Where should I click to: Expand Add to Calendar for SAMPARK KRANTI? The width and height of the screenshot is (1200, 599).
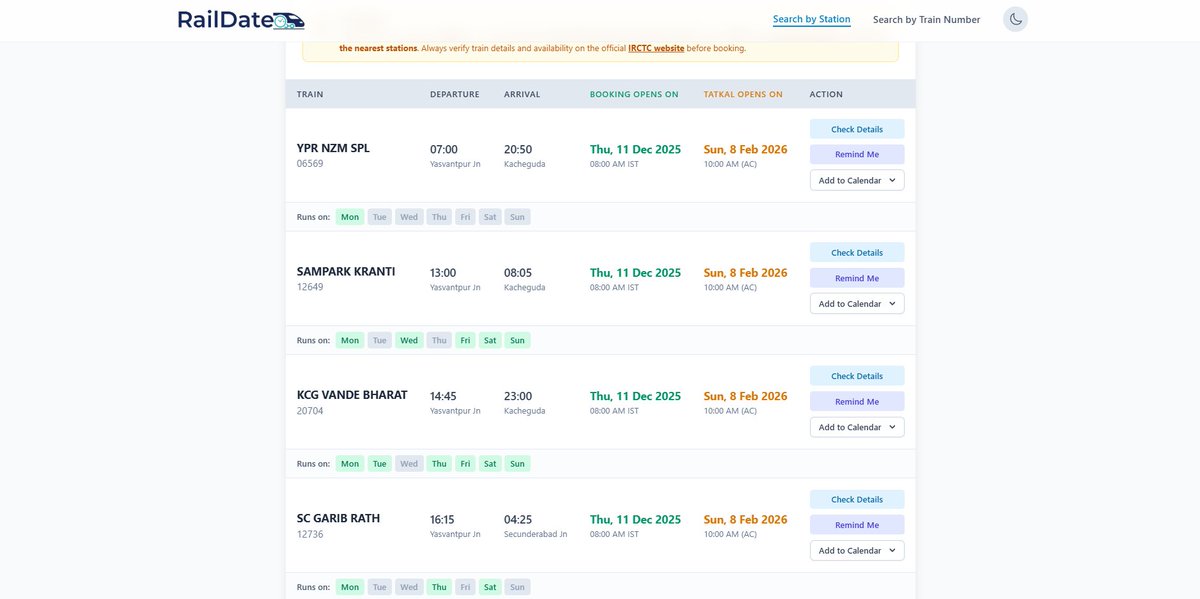coord(857,303)
